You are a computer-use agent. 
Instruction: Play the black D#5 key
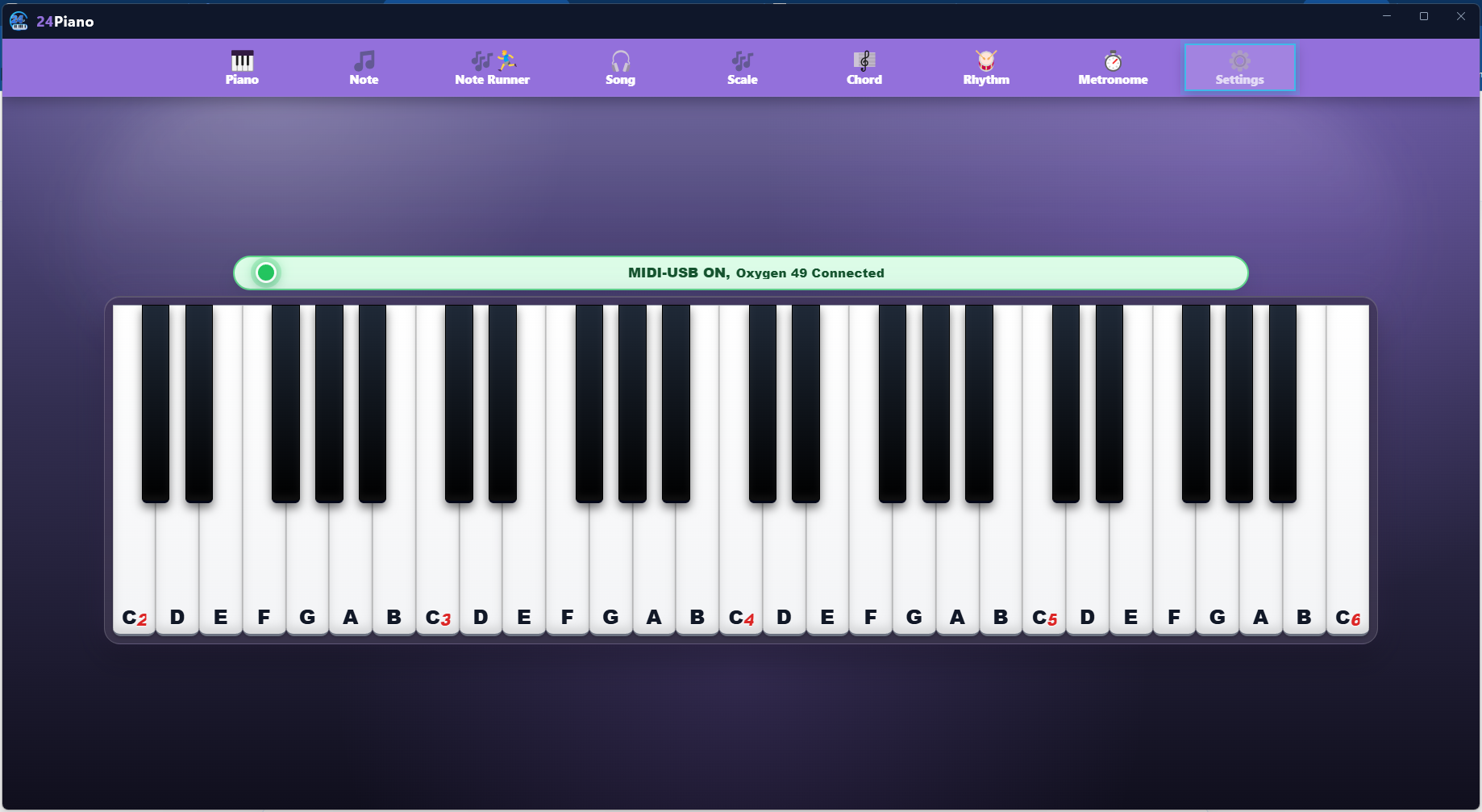(1109, 403)
